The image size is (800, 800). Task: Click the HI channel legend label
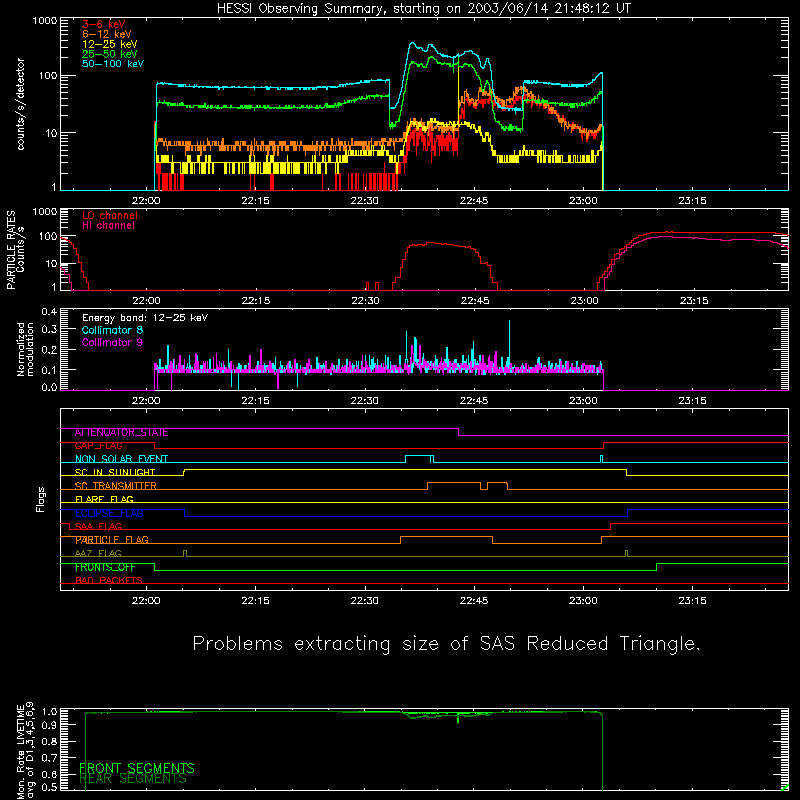click(x=108, y=226)
